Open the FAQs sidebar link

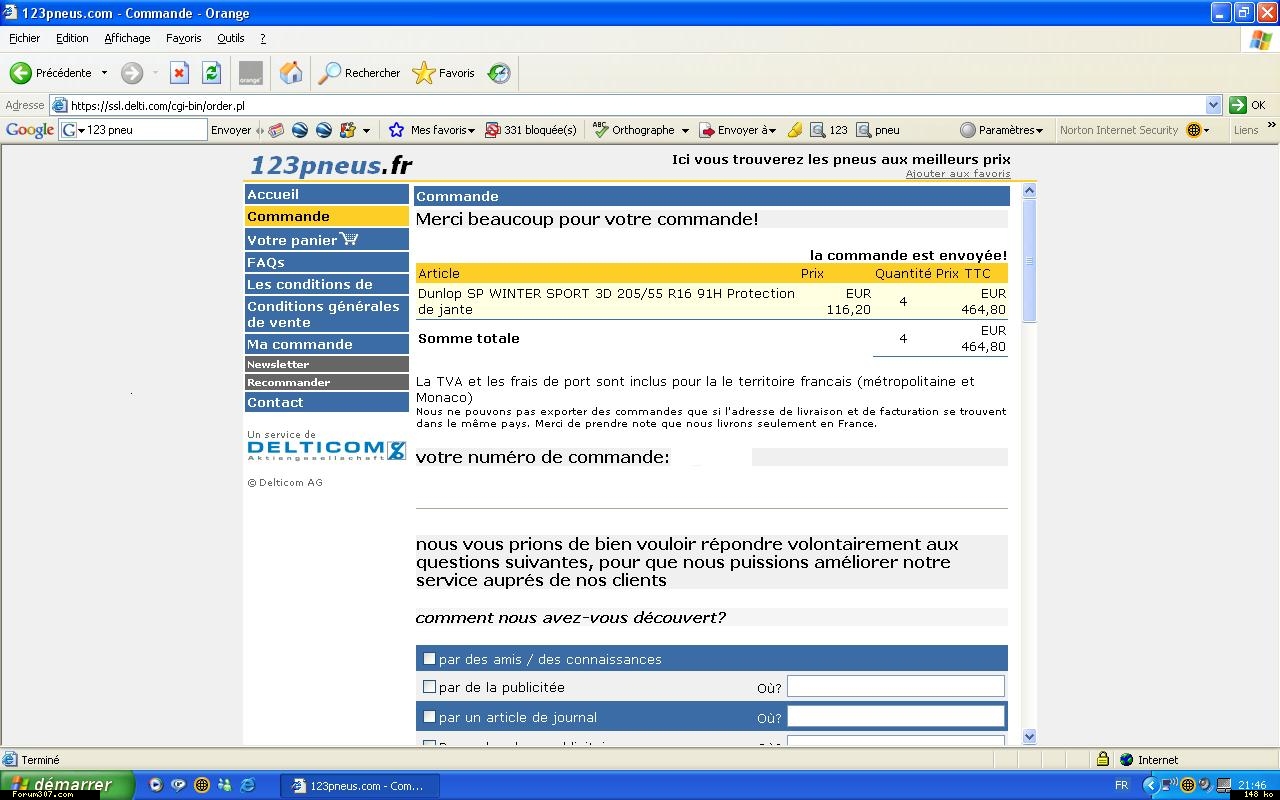[x=266, y=262]
